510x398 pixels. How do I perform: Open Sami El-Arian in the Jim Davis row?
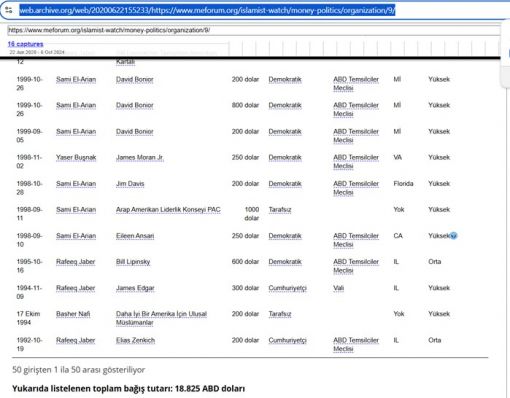(x=76, y=184)
